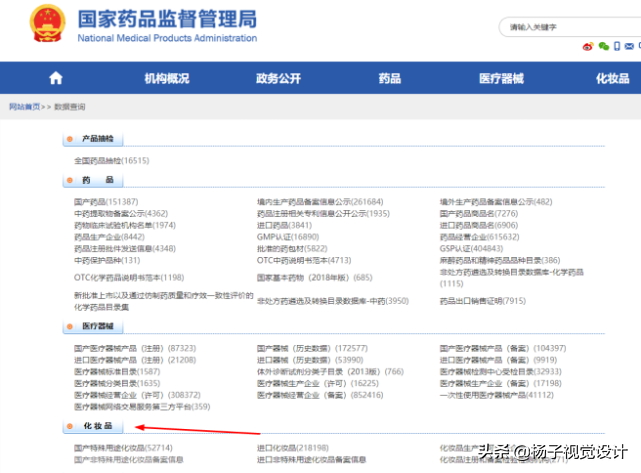Click the national emblem logo
Viewport: 641px width, 473px height.
pos(47,23)
